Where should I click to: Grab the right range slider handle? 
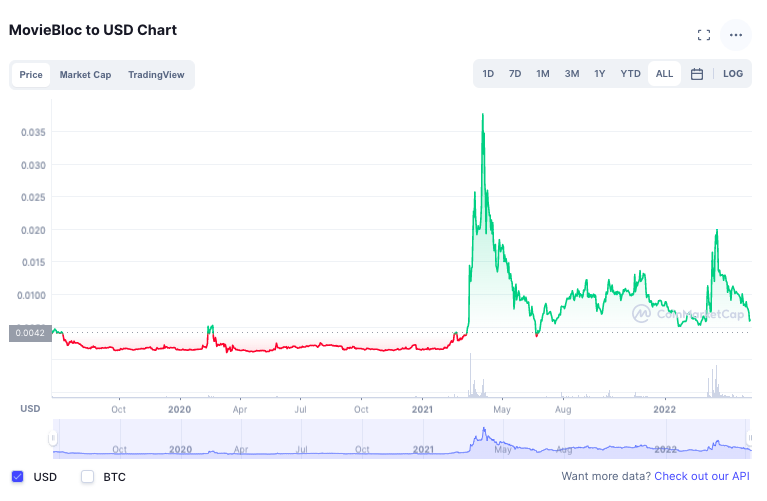(749, 438)
